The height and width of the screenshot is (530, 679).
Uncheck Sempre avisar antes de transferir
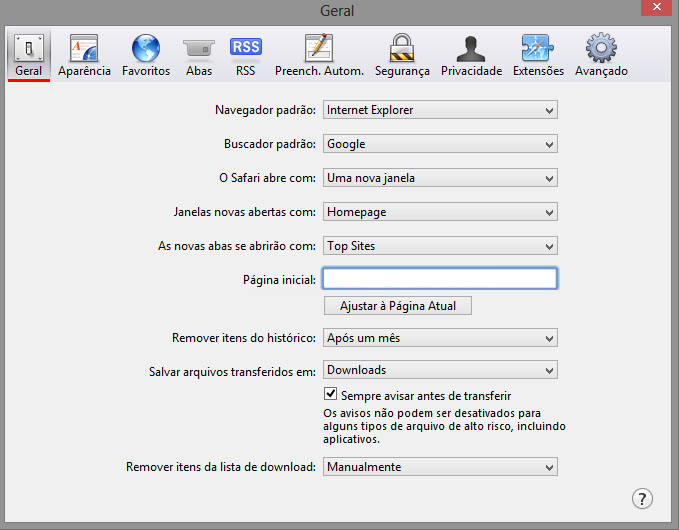click(332, 395)
